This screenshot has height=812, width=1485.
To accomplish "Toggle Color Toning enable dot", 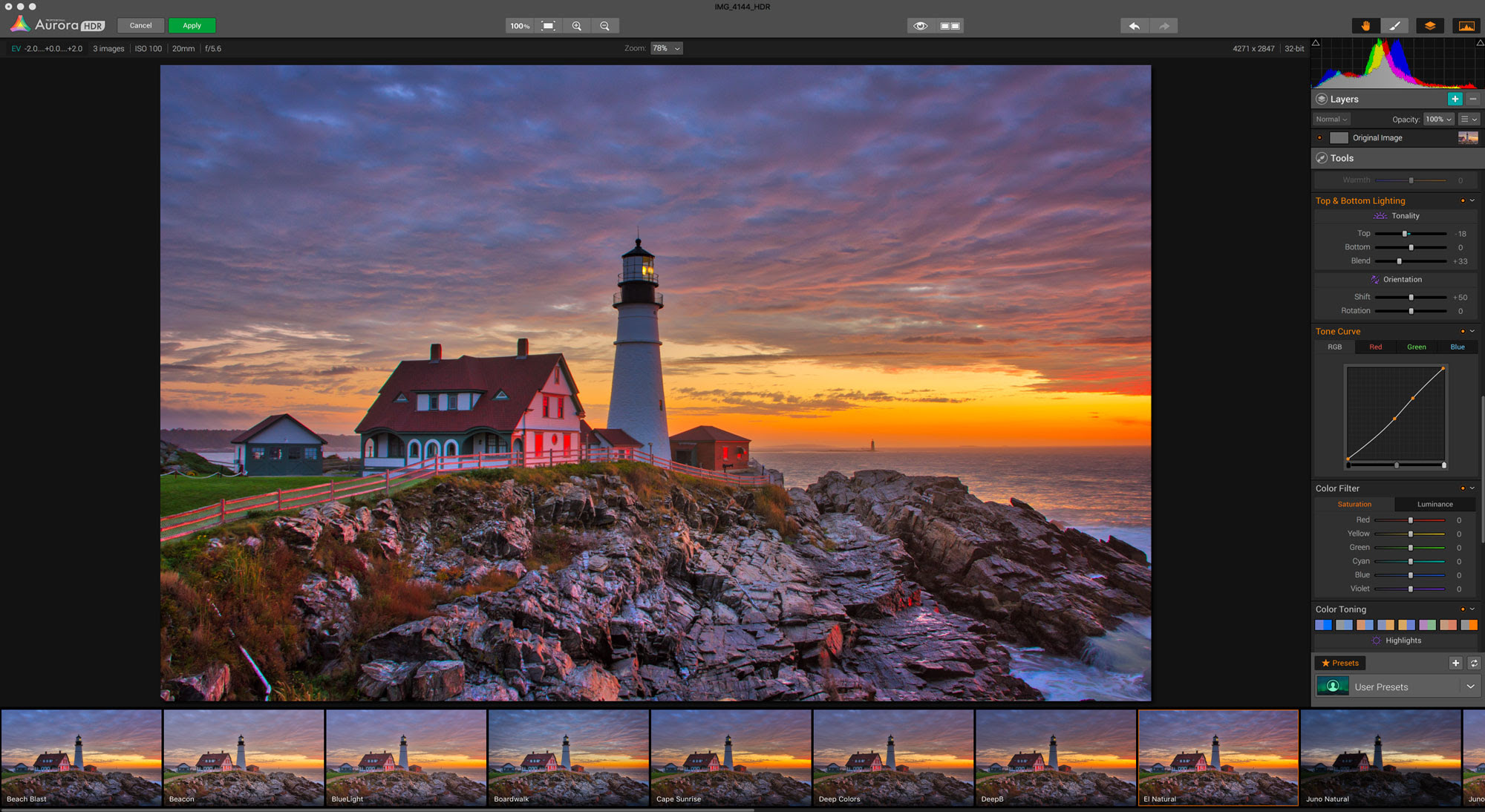I will point(1463,609).
